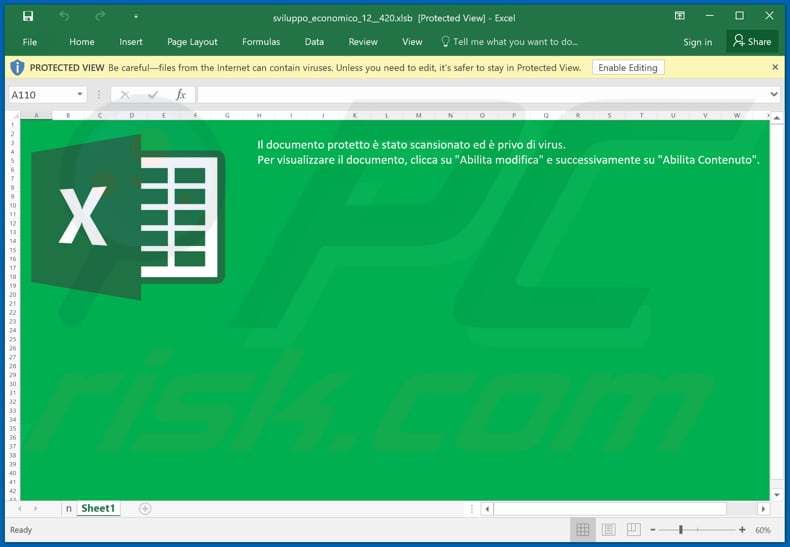
Task: Select column K header
Action: (x=355, y=115)
